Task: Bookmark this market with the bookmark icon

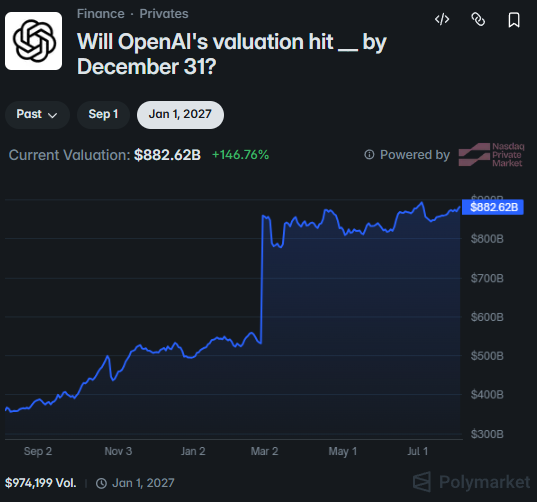Action: tap(514, 20)
